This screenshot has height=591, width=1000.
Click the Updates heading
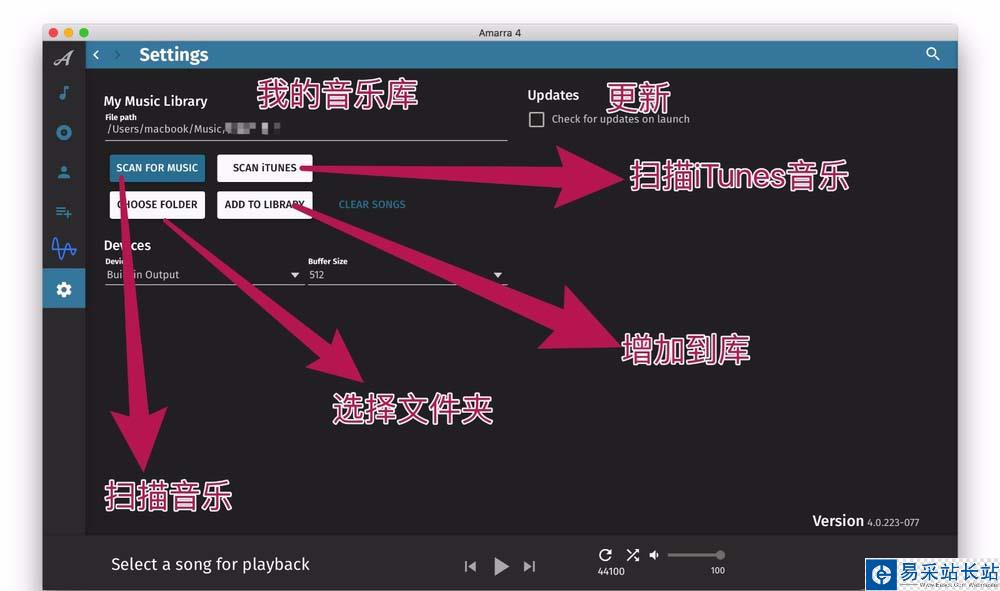pos(553,95)
